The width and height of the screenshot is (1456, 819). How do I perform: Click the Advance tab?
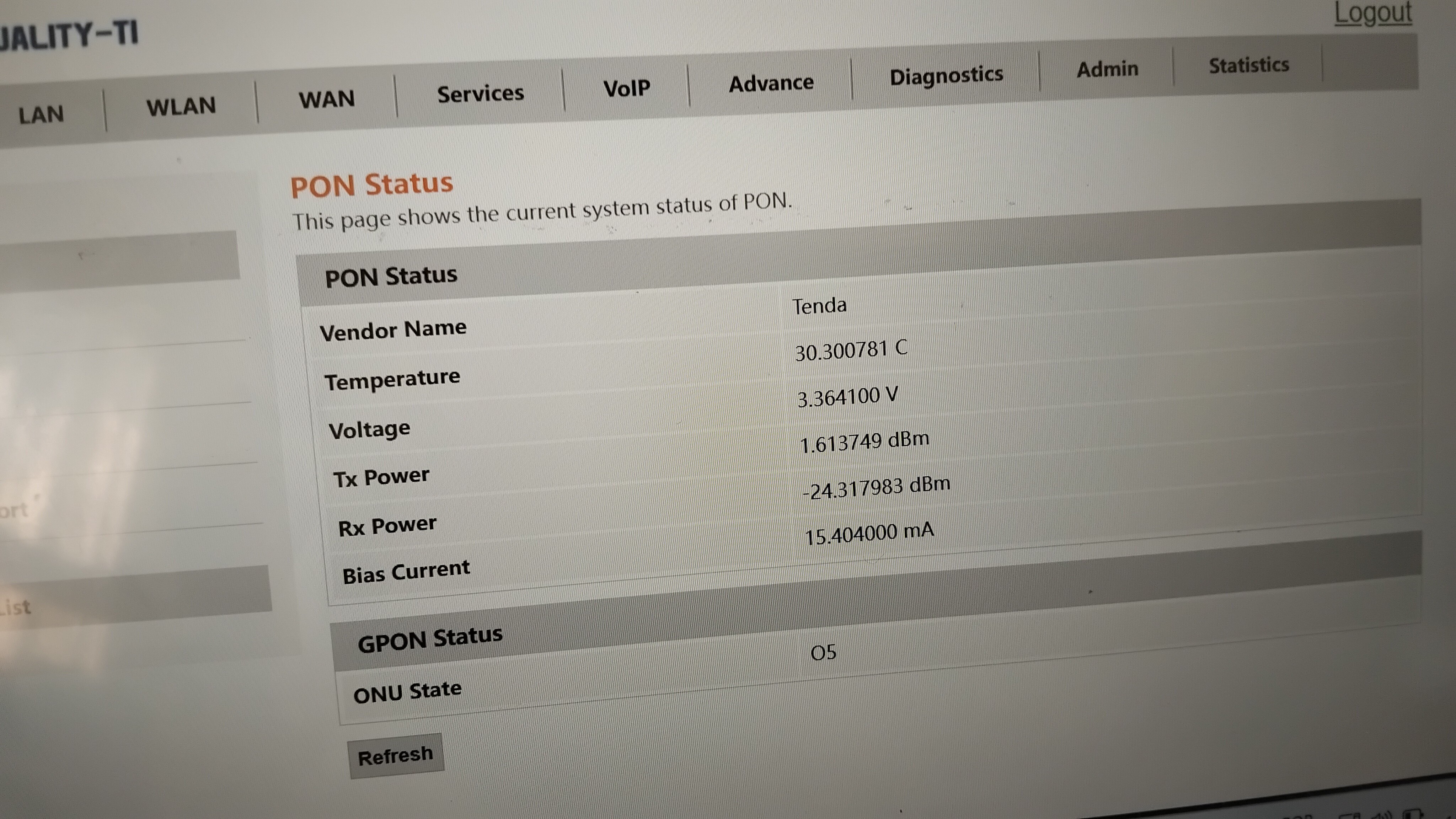tap(771, 84)
